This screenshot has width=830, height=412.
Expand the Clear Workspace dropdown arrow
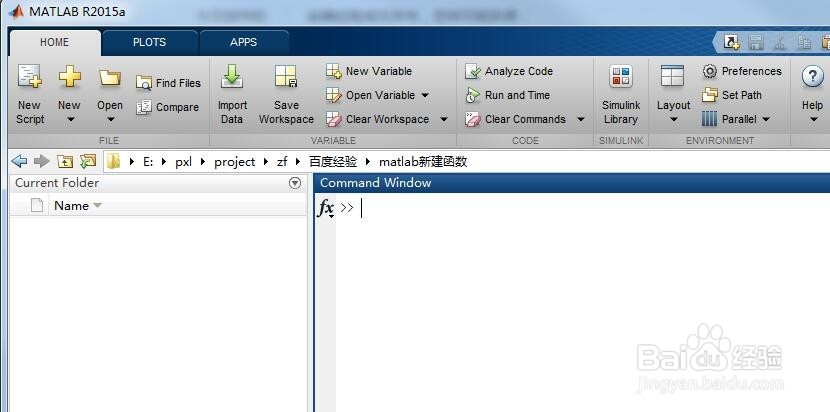tap(444, 120)
